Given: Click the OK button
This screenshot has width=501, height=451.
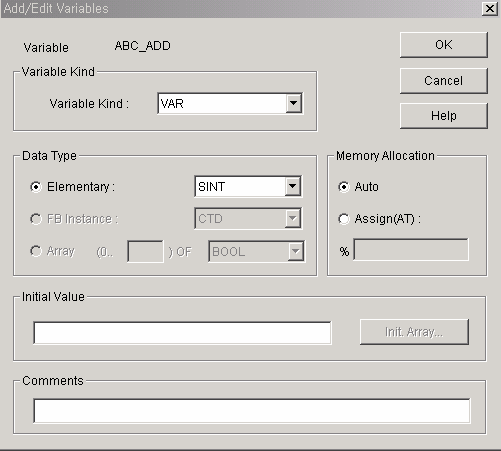Looking at the screenshot, I should pos(444,45).
